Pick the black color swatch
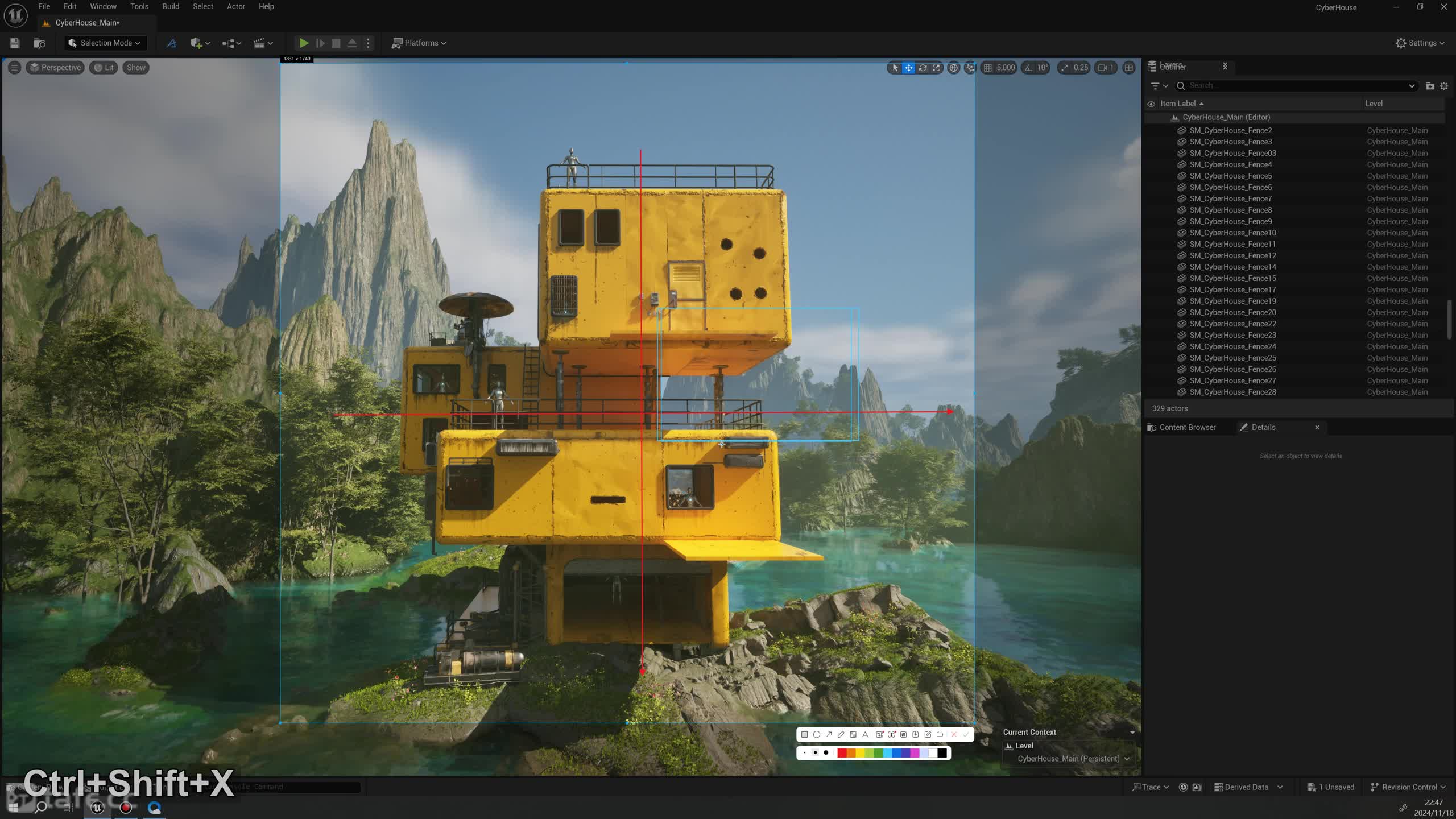1456x819 pixels. point(942,753)
